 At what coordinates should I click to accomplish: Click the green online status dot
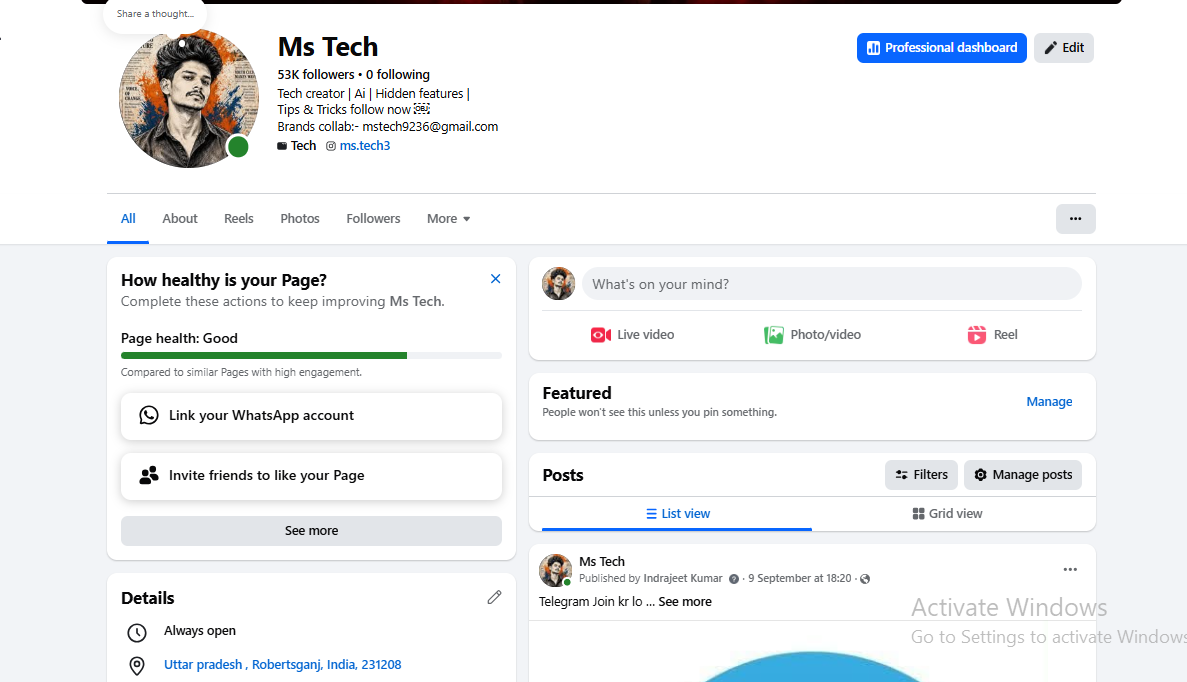tap(238, 147)
